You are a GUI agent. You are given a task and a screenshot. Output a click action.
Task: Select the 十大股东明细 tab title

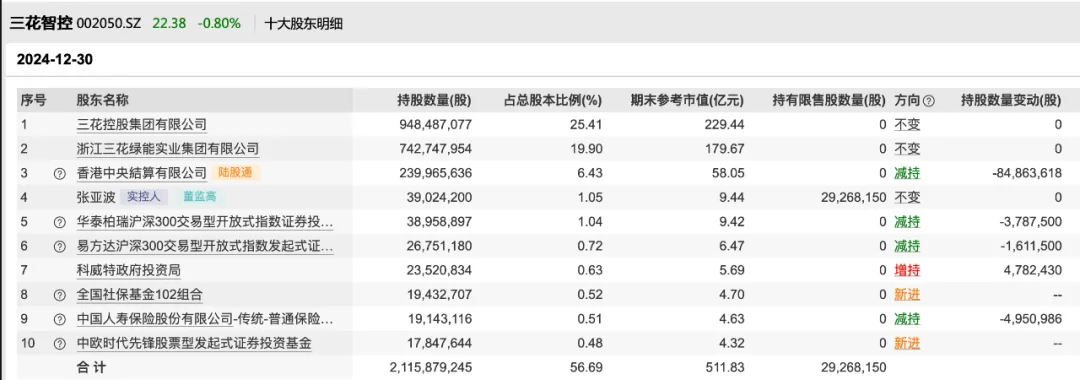click(x=304, y=23)
